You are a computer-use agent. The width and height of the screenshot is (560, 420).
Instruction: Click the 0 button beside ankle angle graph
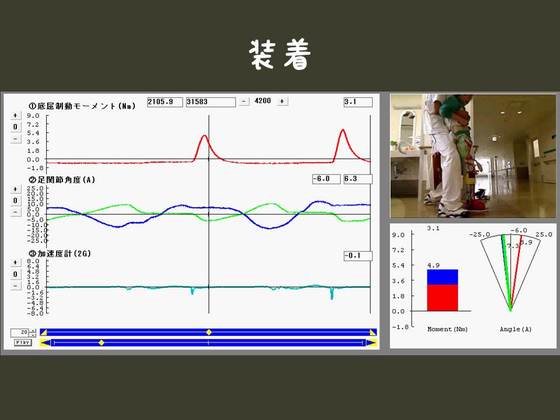tap(15, 201)
